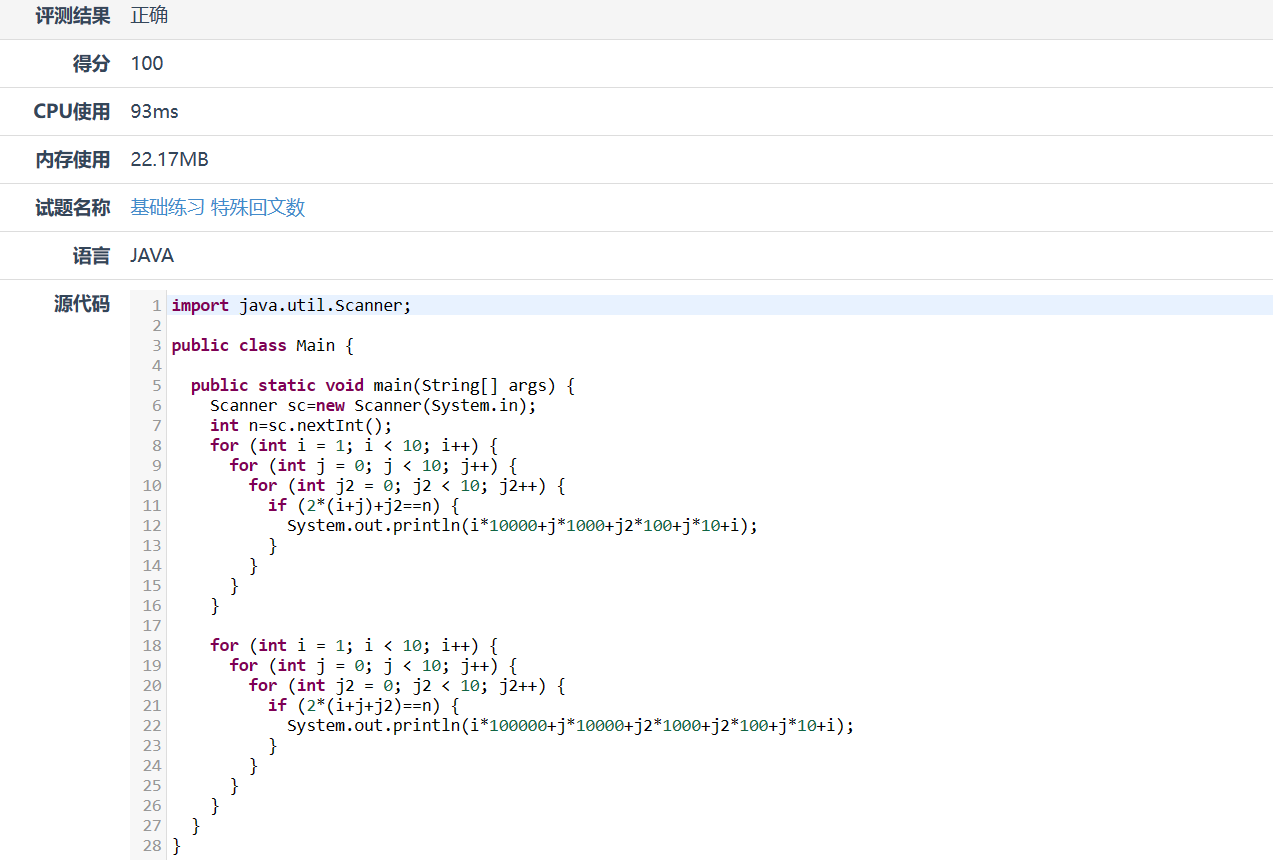Click line number 1 in the gutter
This screenshot has height=866, width=1273.
click(x=156, y=306)
